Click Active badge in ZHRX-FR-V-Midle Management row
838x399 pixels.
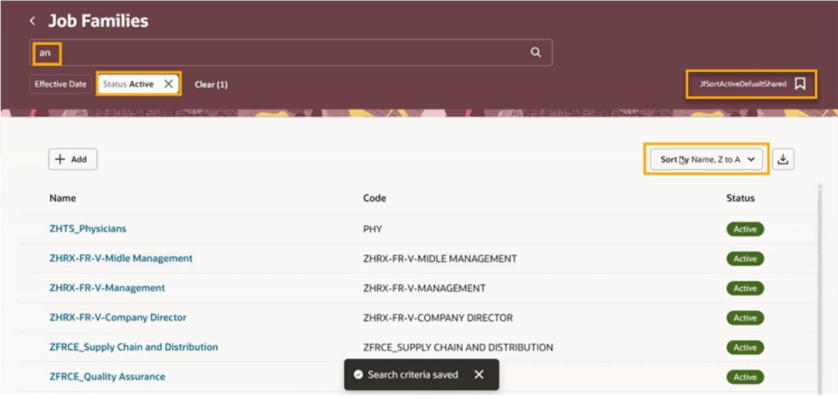pyautogui.click(x=745, y=259)
